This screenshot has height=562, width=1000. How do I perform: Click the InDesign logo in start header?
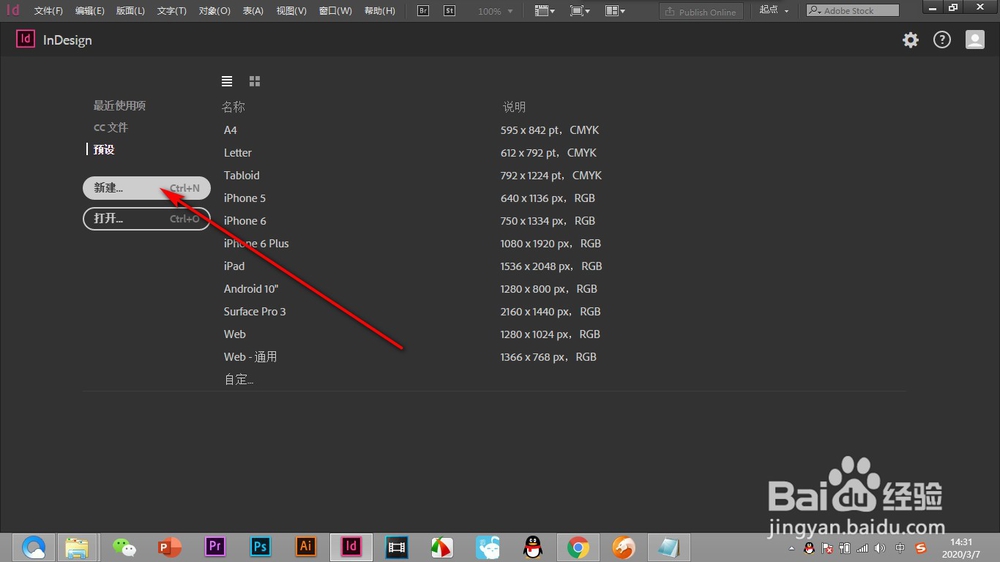[x=26, y=40]
